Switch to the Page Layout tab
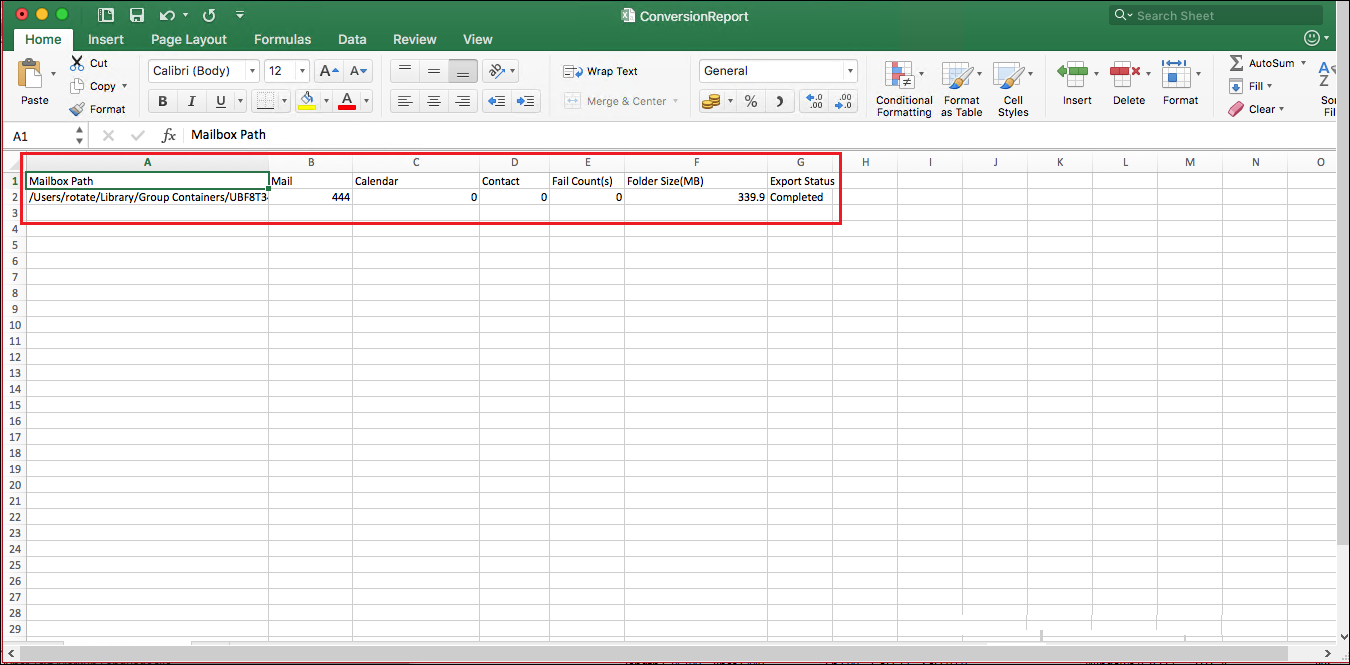This screenshot has height=665, width=1350. (189, 39)
